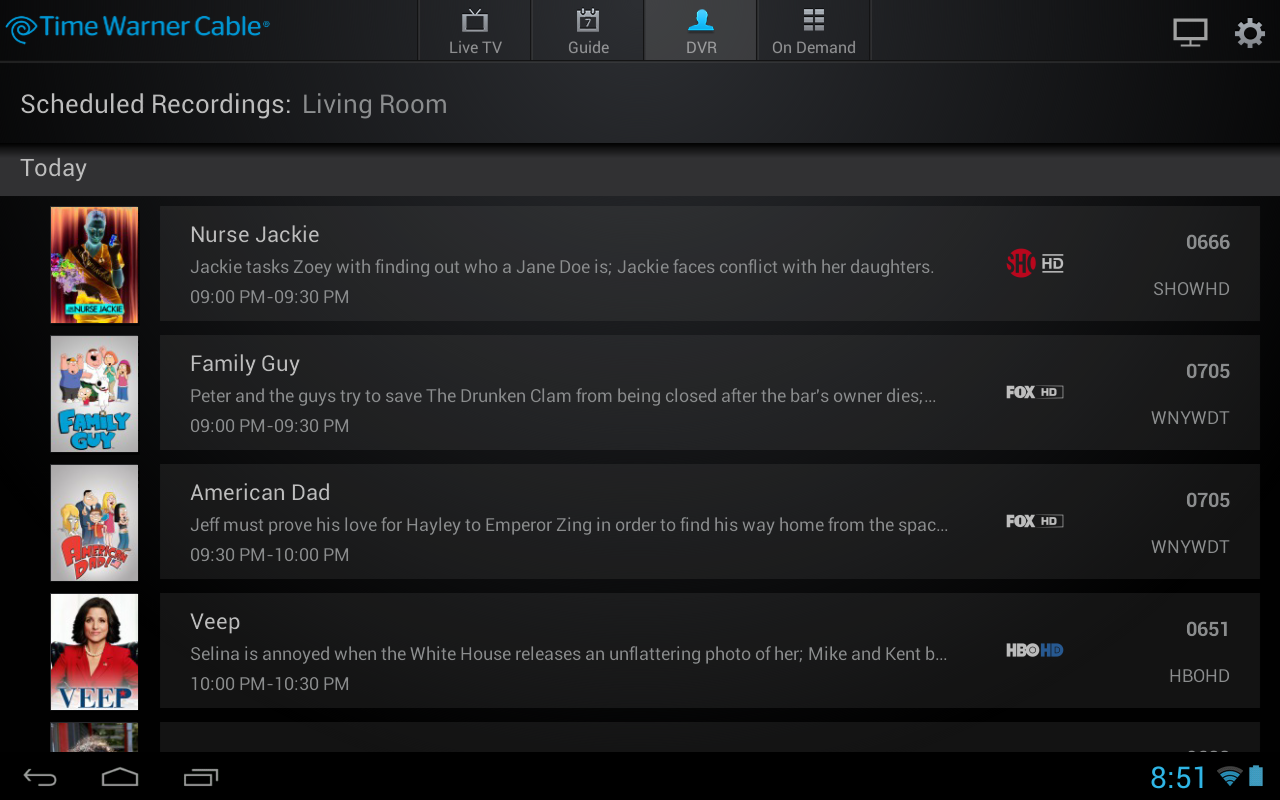
Task: Click the American Dad episode description
Action: tap(569, 525)
